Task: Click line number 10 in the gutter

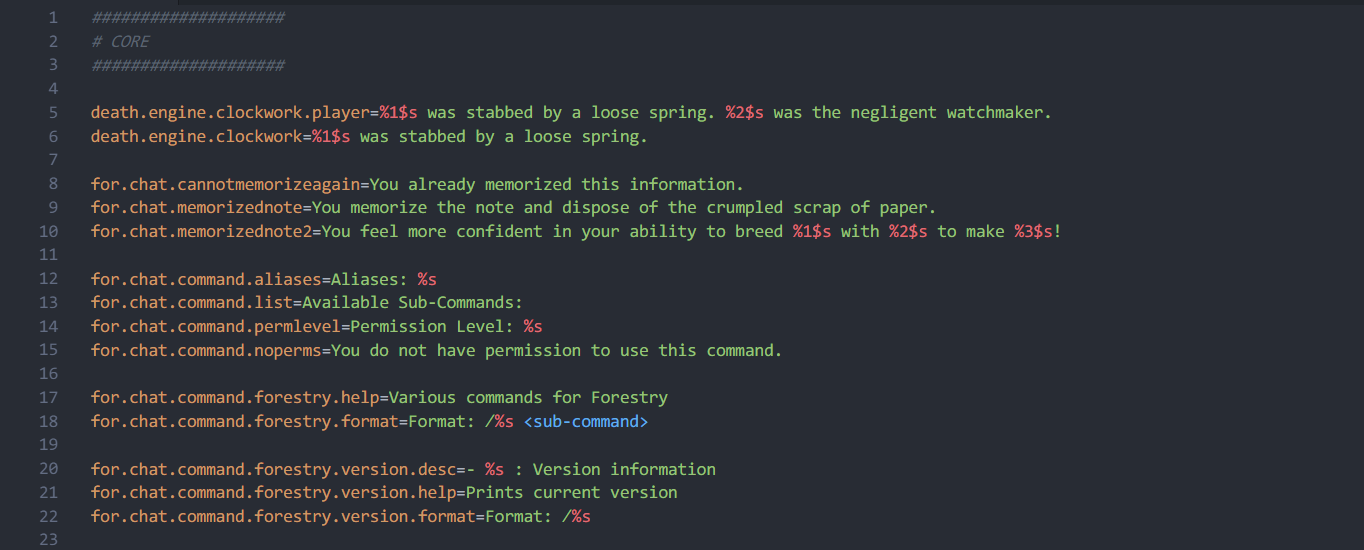Action: (49, 231)
